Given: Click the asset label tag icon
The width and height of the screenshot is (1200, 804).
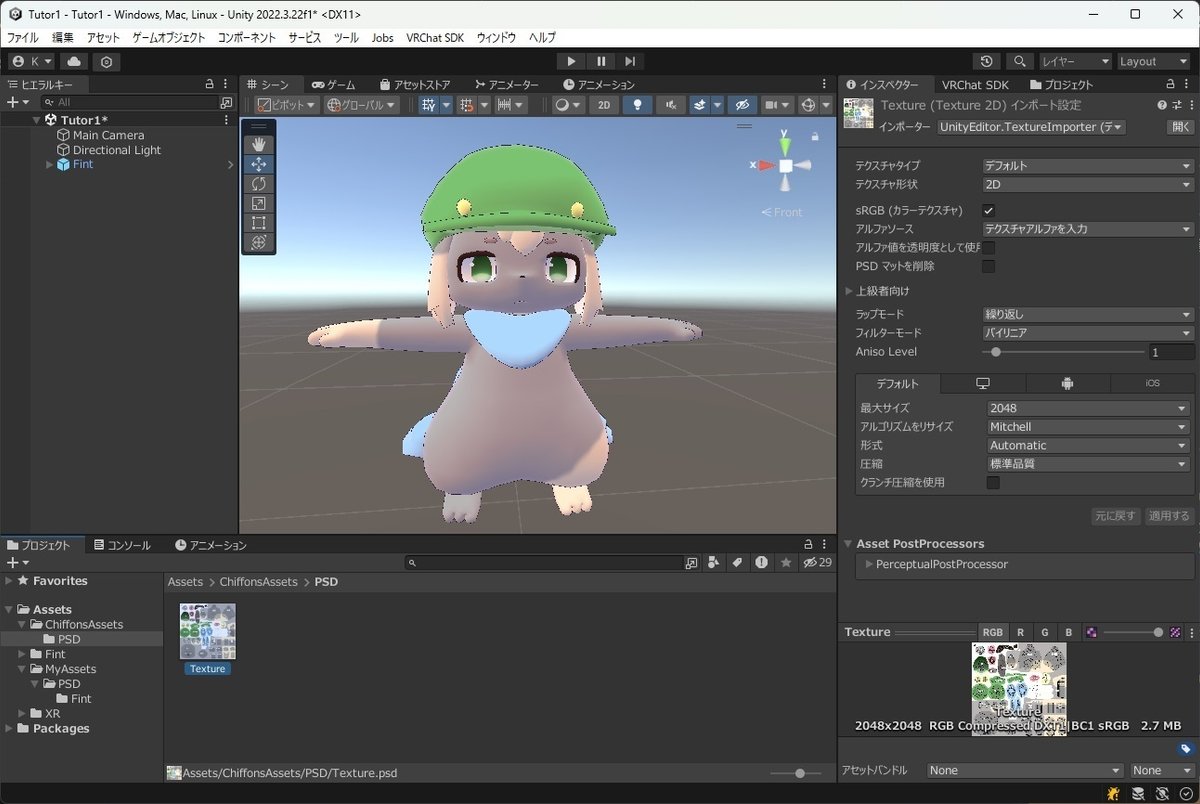Looking at the screenshot, I should (1185, 749).
